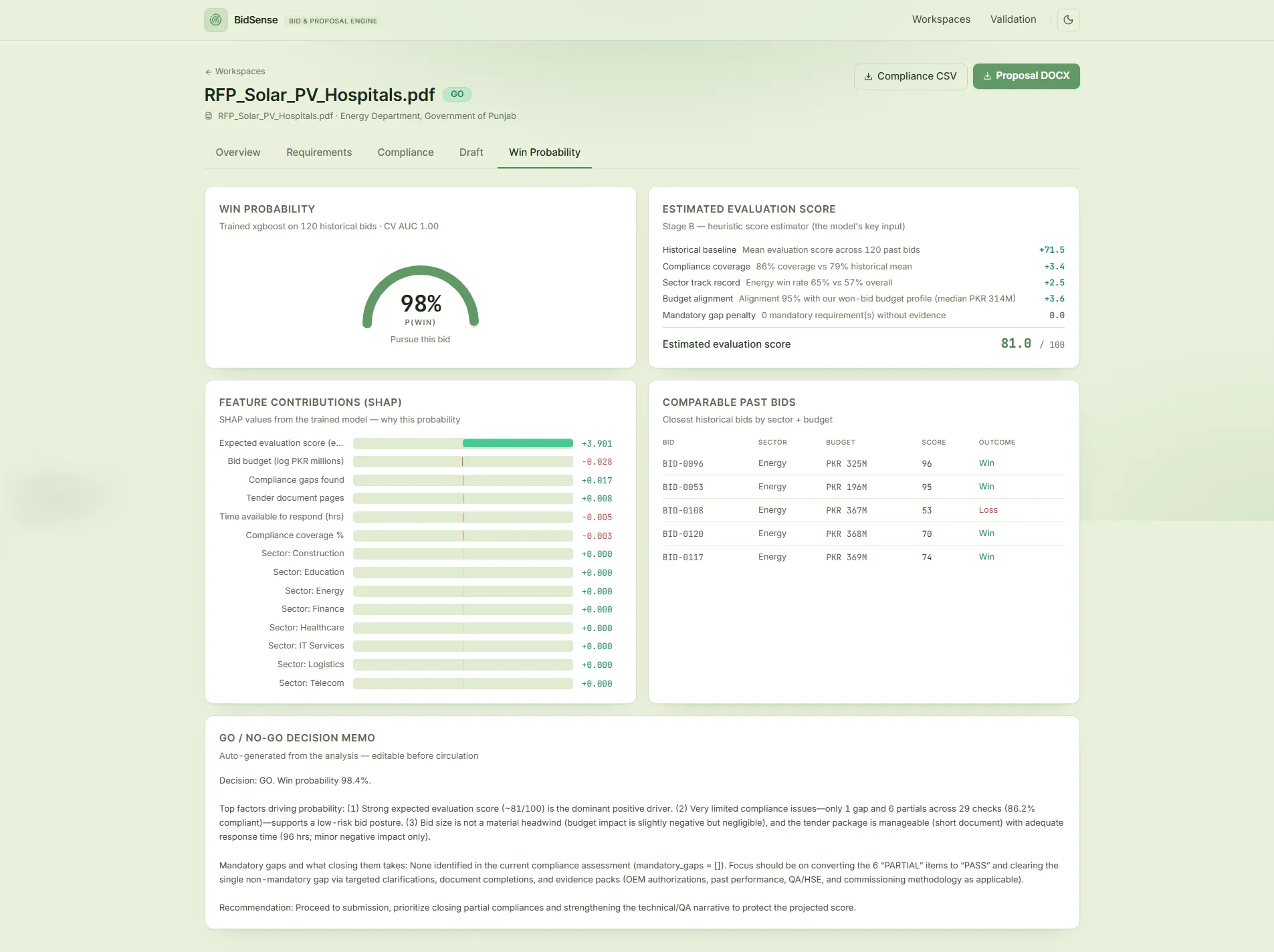The width and height of the screenshot is (1274, 952).
Task: Click bid BID-0096 in comparable bids
Action: [683, 464]
